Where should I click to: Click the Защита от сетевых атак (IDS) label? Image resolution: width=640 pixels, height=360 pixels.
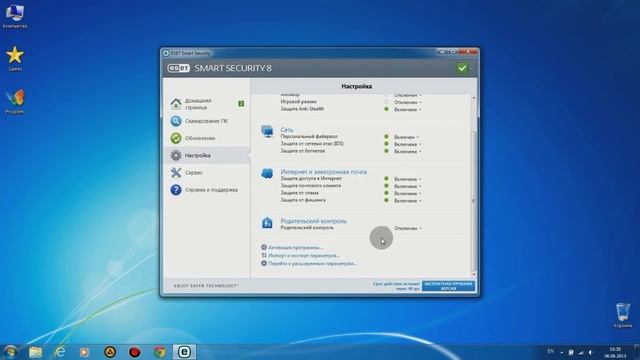pos(312,144)
